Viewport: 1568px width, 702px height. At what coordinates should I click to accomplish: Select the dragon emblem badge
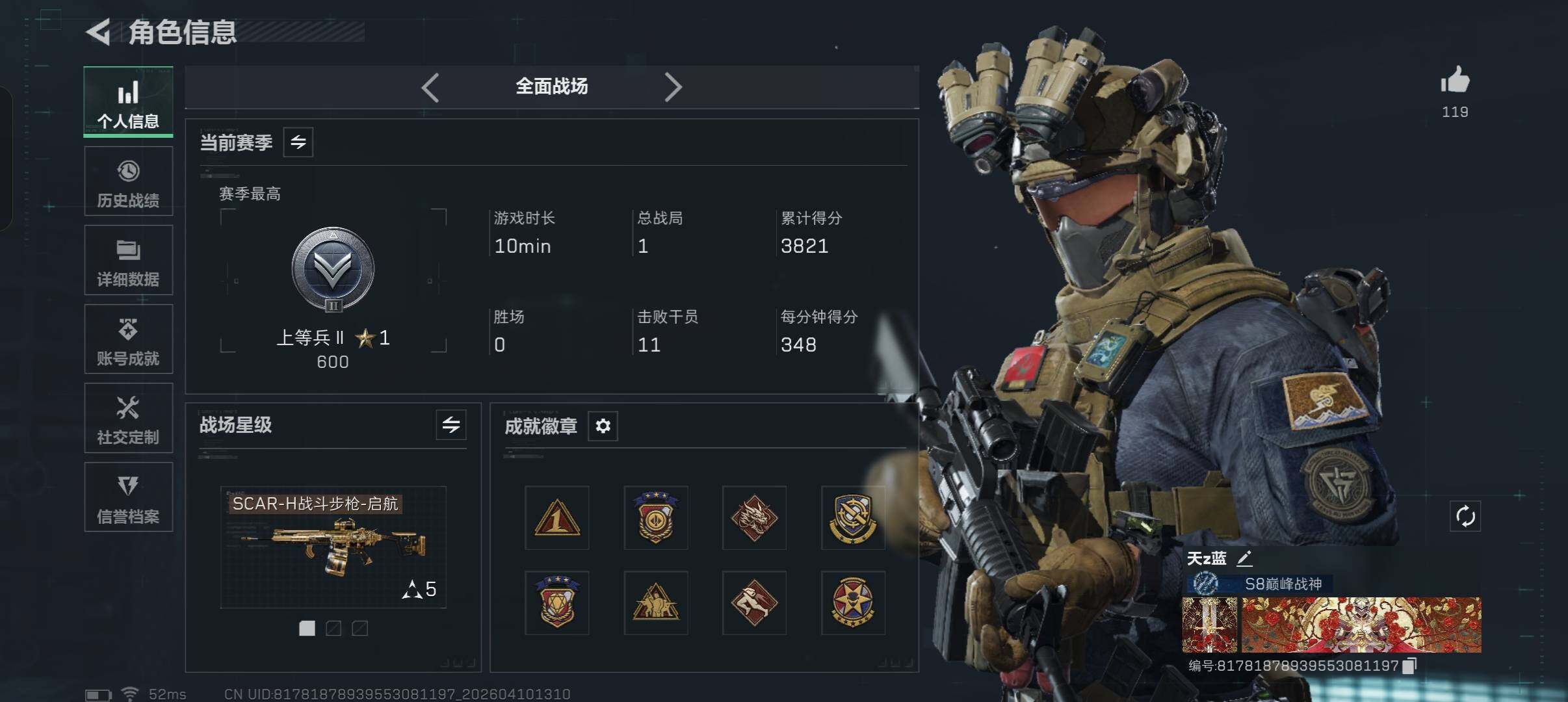click(x=754, y=518)
